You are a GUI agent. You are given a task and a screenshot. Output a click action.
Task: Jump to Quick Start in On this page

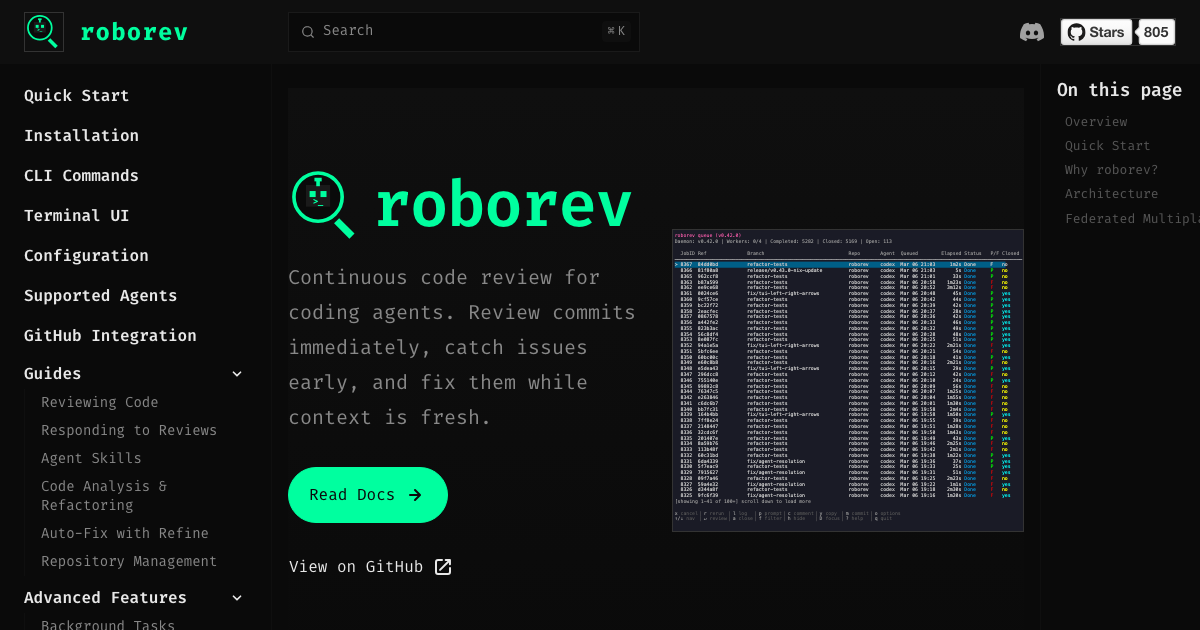coord(1108,146)
